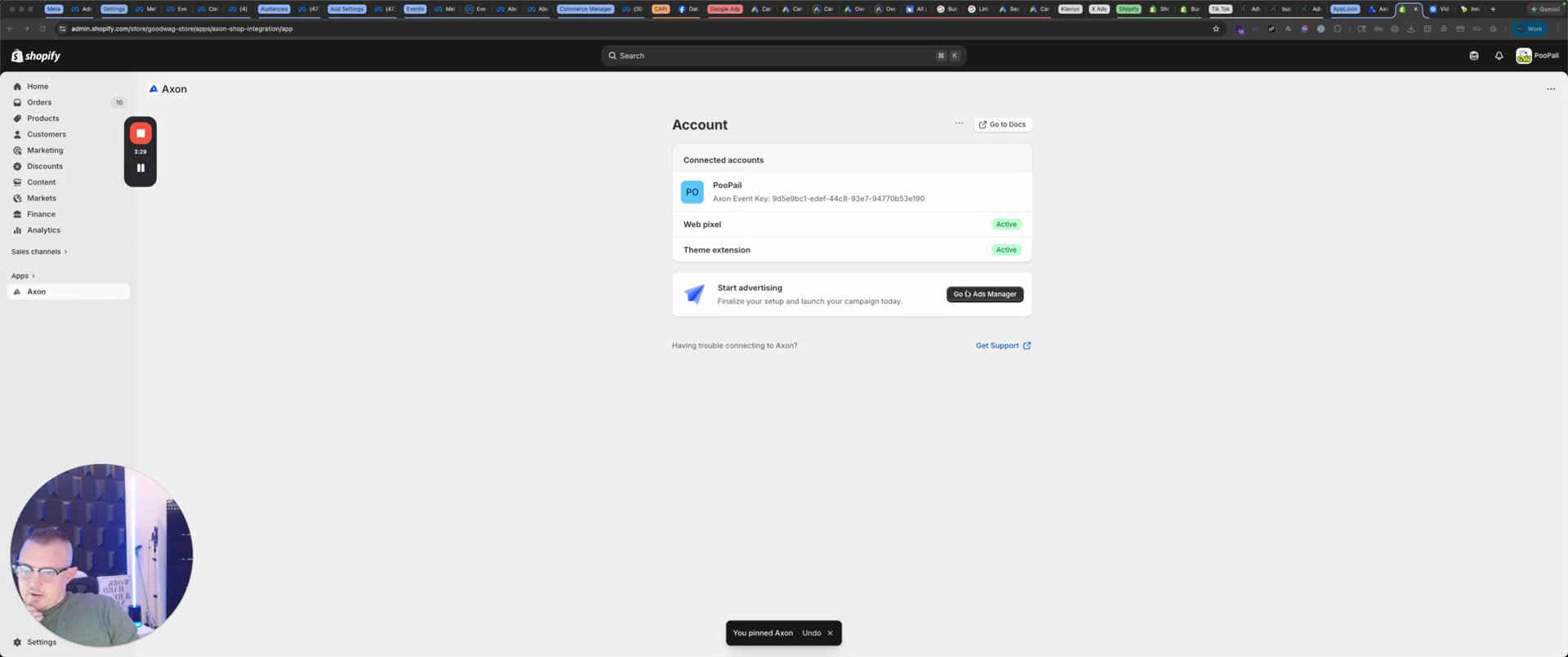Click the paper plane advertising icon
The width and height of the screenshot is (1568, 657).
tap(695, 294)
